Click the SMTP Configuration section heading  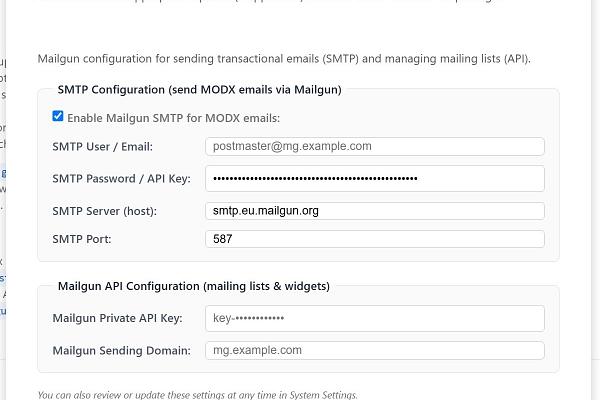click(x=199, y=90)
